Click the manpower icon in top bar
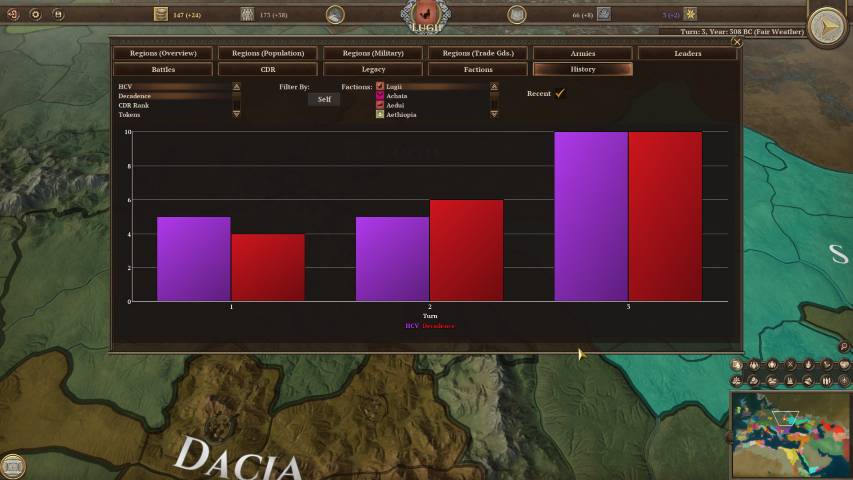The height and width of the screenshot is (480, 853). click(247, 14)
